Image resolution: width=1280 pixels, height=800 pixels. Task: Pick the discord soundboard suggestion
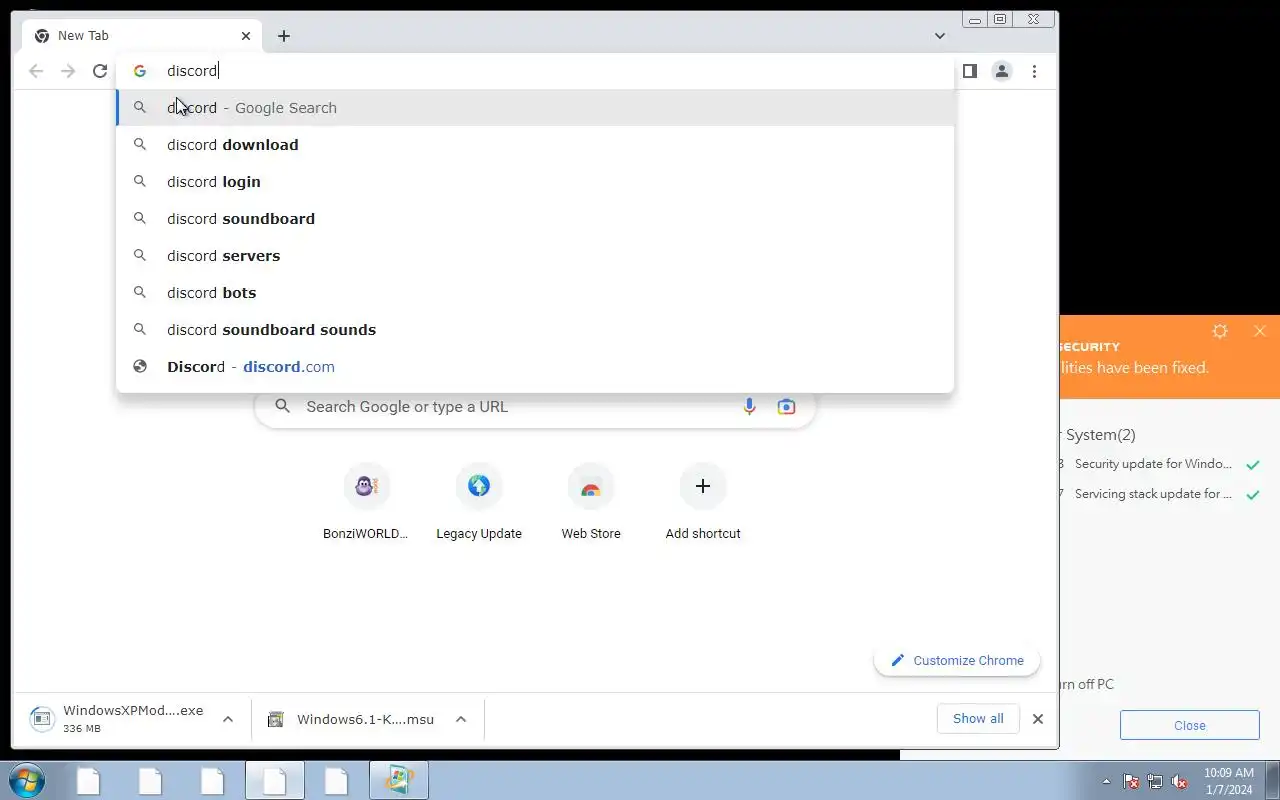click(535, 219)
